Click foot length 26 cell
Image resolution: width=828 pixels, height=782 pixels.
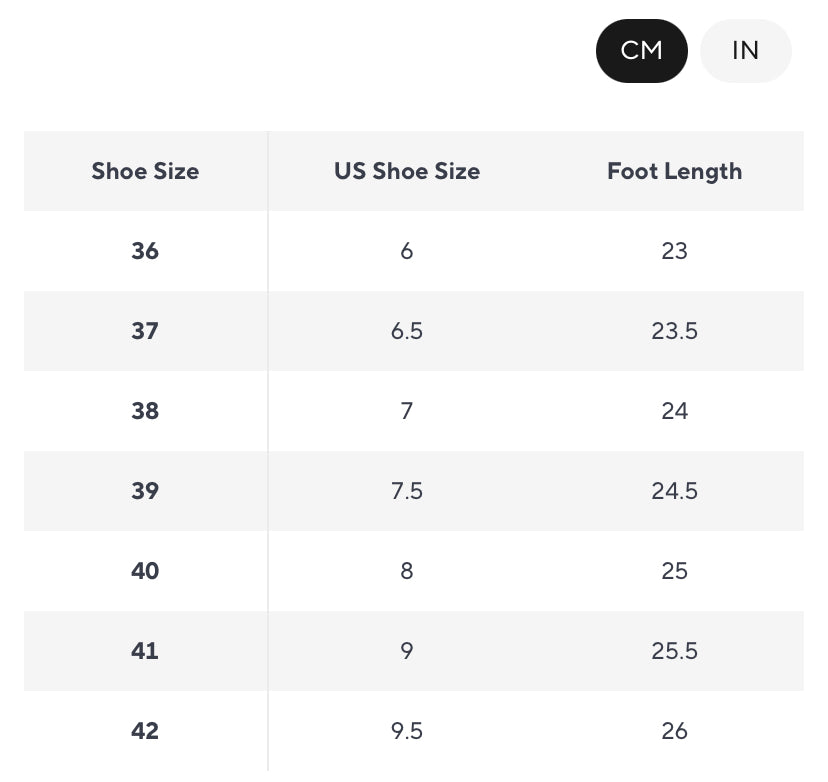674,731
